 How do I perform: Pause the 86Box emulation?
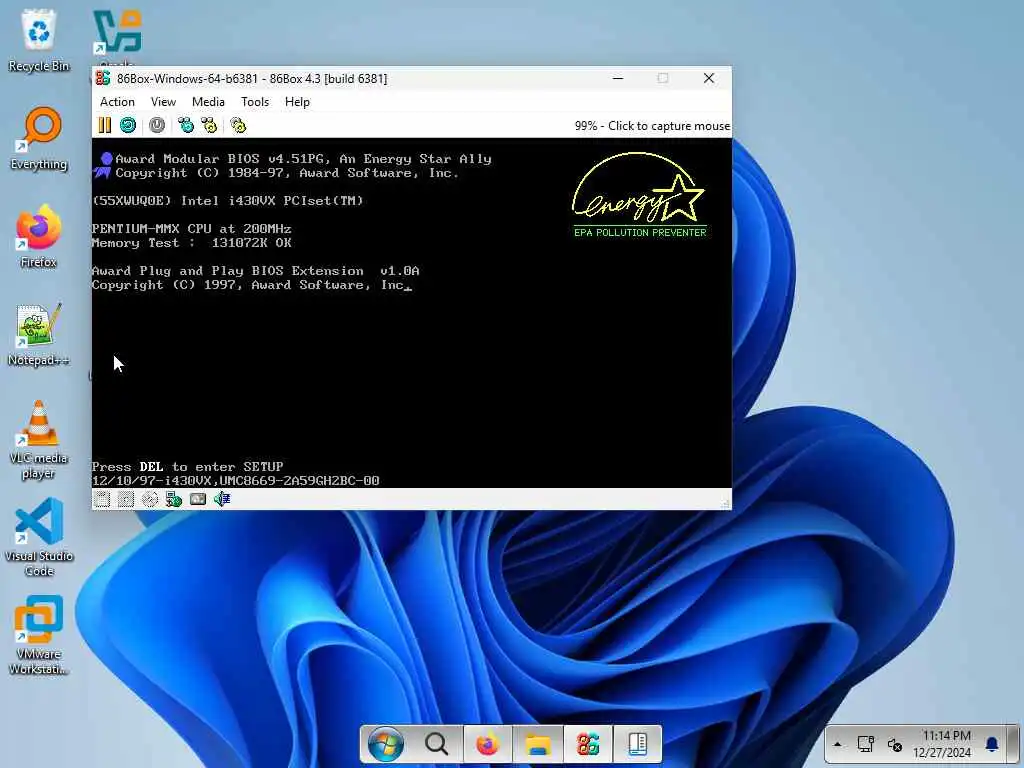(x=104, y=125)
